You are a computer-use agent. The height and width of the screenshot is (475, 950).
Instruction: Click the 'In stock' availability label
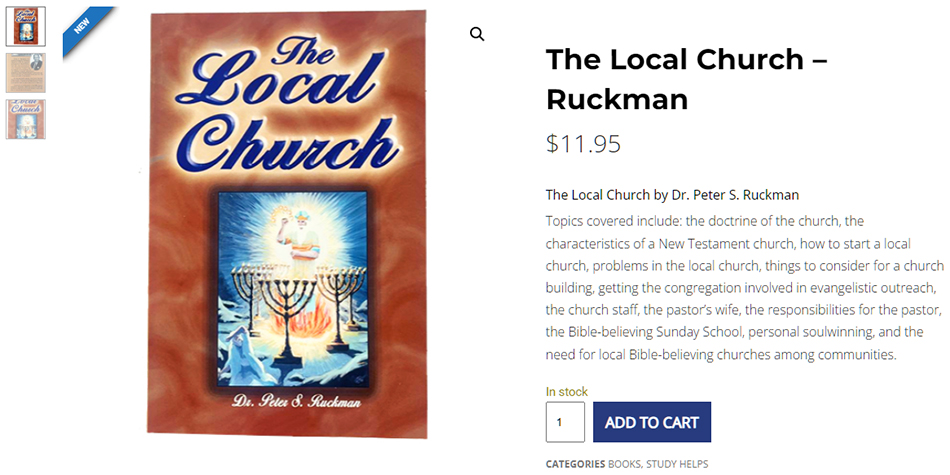566,391
